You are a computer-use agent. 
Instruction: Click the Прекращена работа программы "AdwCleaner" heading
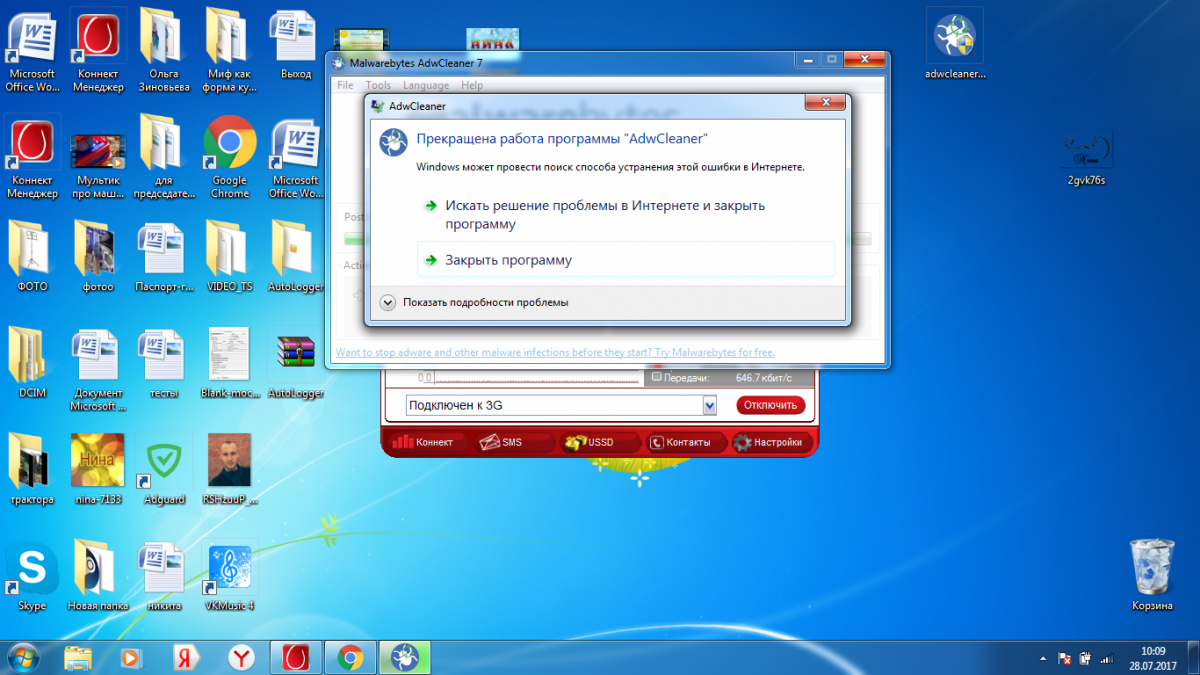click(x=562, y=138)
